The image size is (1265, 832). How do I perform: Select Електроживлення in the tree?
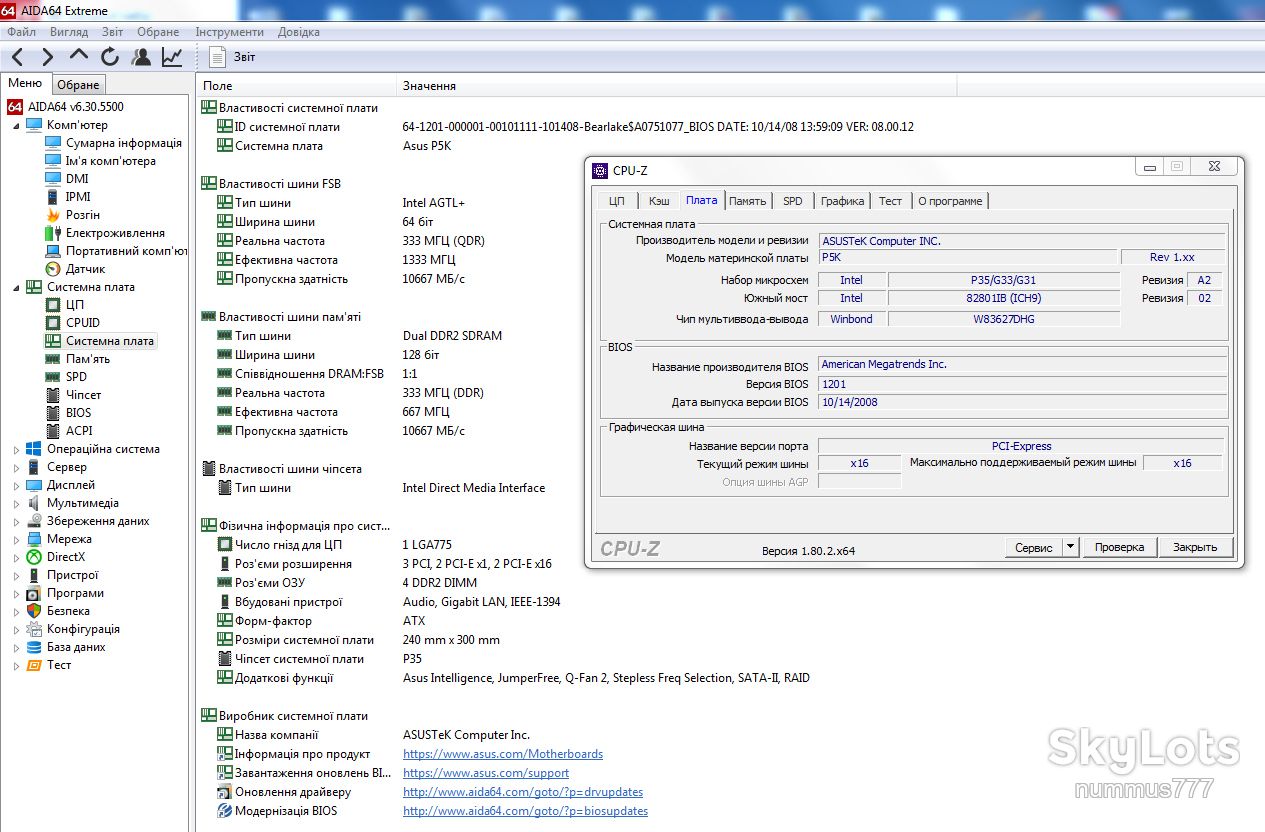(x=115, y=233)
